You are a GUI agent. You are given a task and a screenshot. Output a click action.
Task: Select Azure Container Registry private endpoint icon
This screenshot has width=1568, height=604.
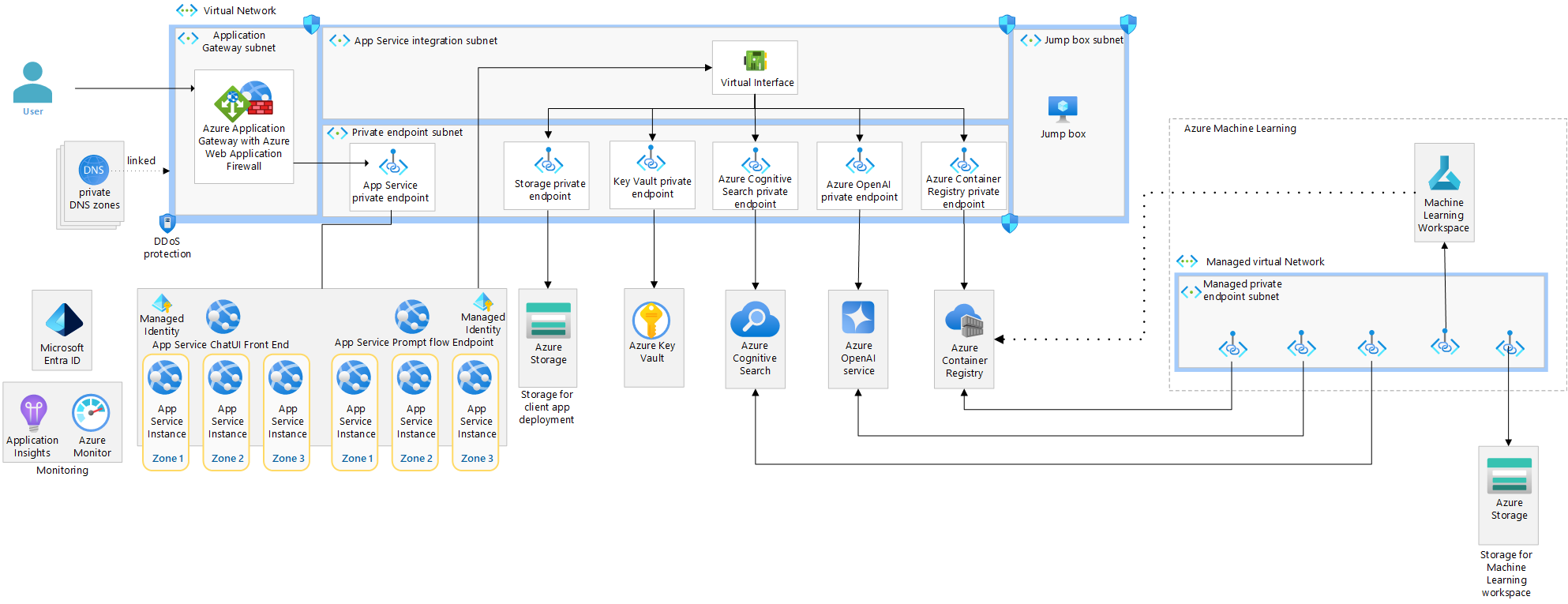click(964, 162)
